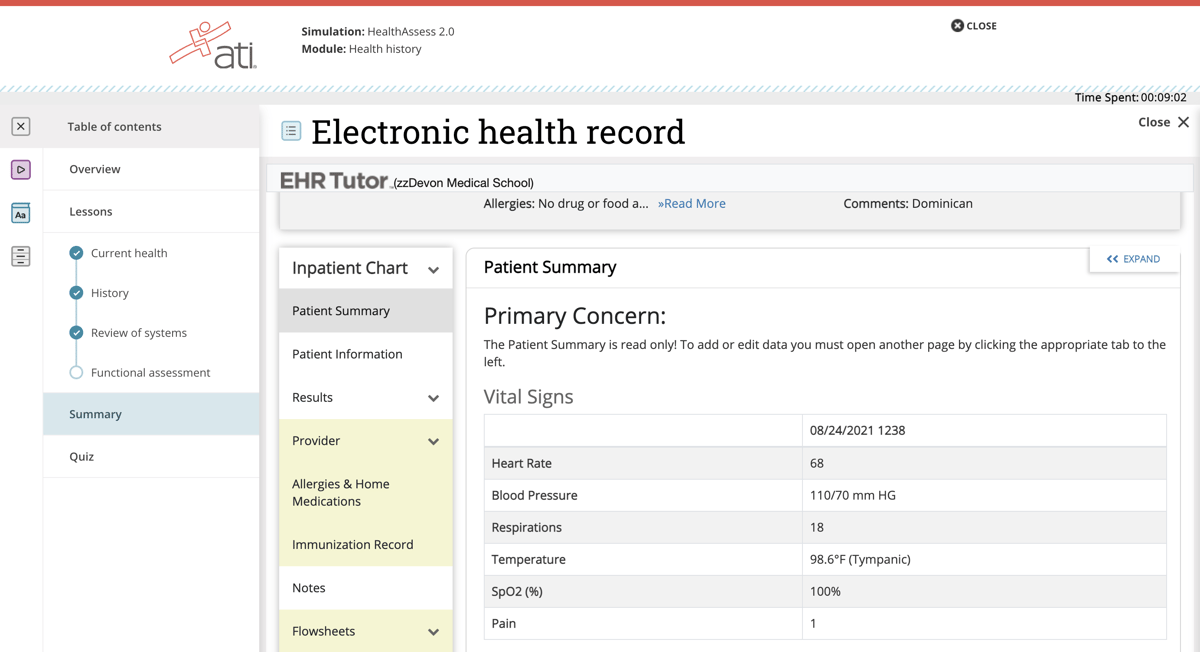
Task: Click the completed checkmark beside History
Action: coord(76,293)
